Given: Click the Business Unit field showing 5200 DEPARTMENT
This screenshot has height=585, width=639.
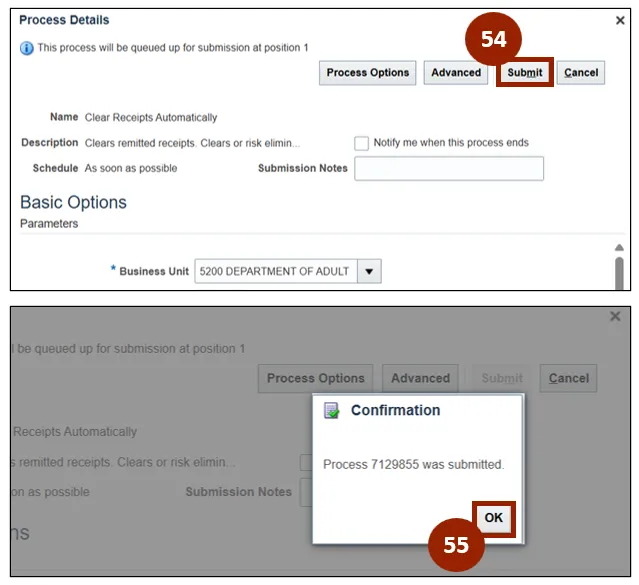Looking at the screenshot, I should click(276, 271).
